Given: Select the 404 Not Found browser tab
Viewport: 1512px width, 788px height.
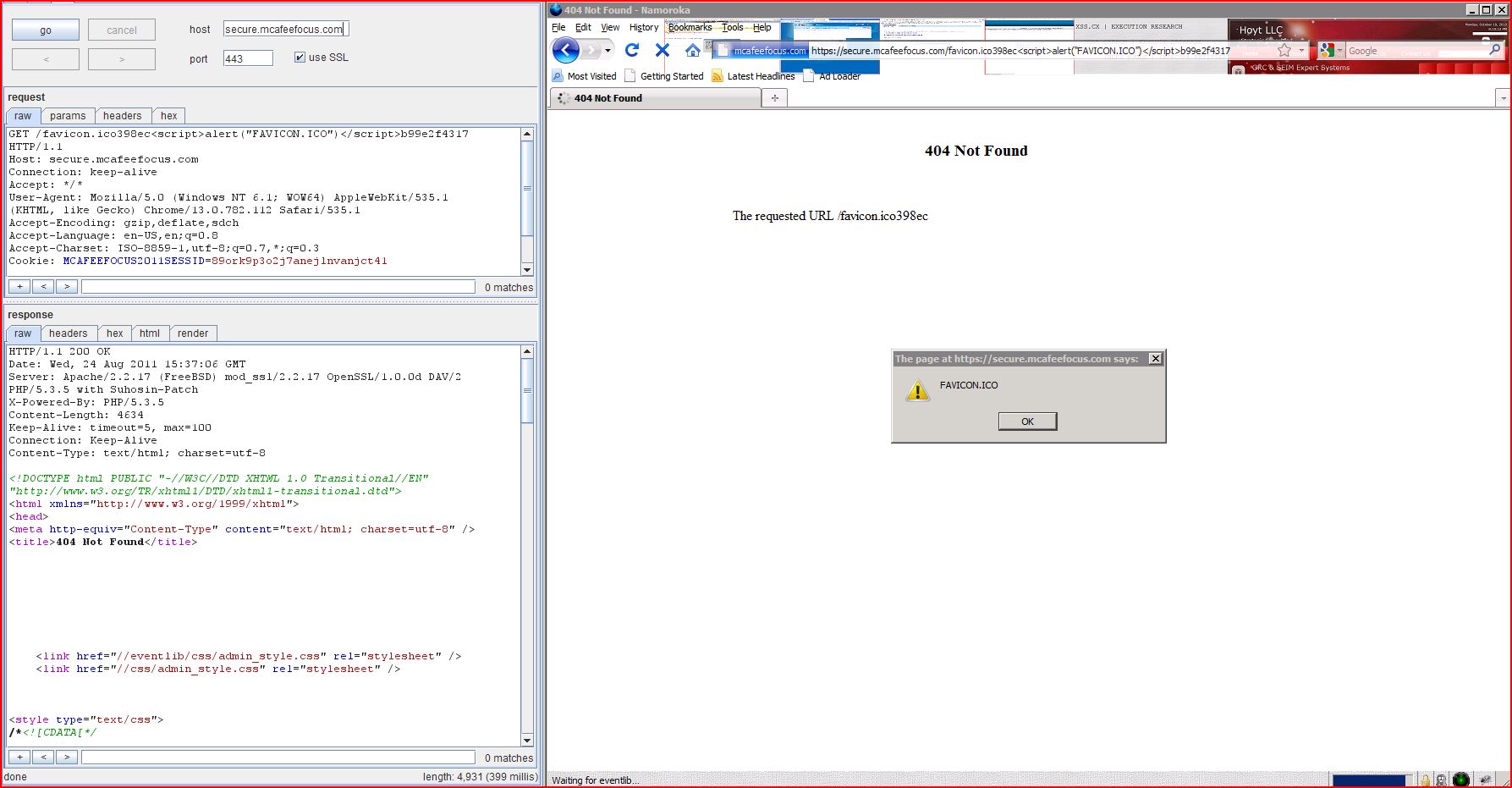Looking at the screenshot, I should click(x=656, y=98).
